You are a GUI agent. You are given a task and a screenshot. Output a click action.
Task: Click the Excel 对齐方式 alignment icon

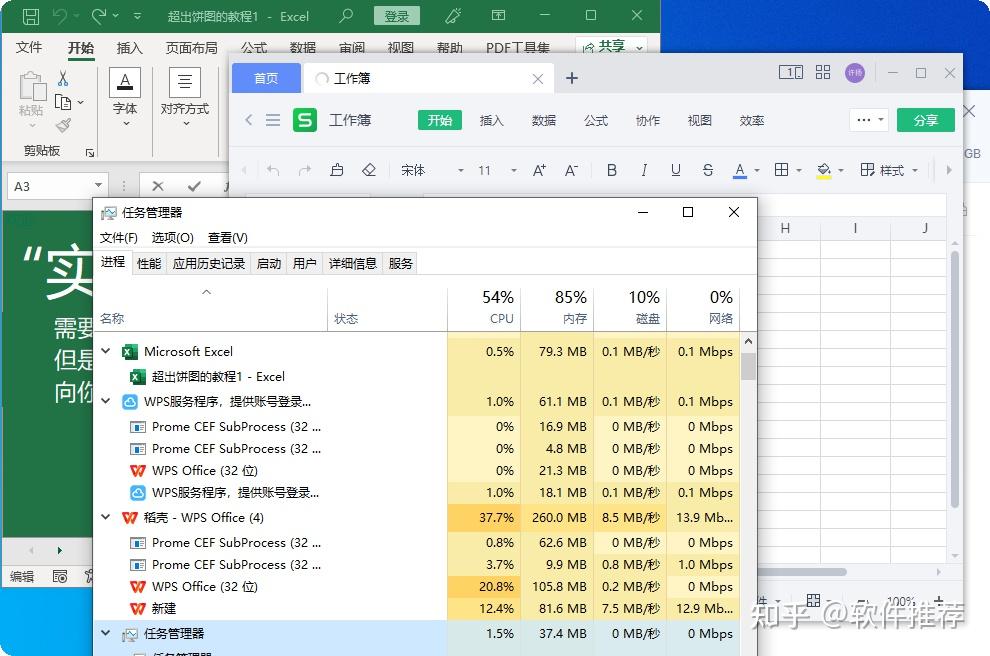point(185,83)
